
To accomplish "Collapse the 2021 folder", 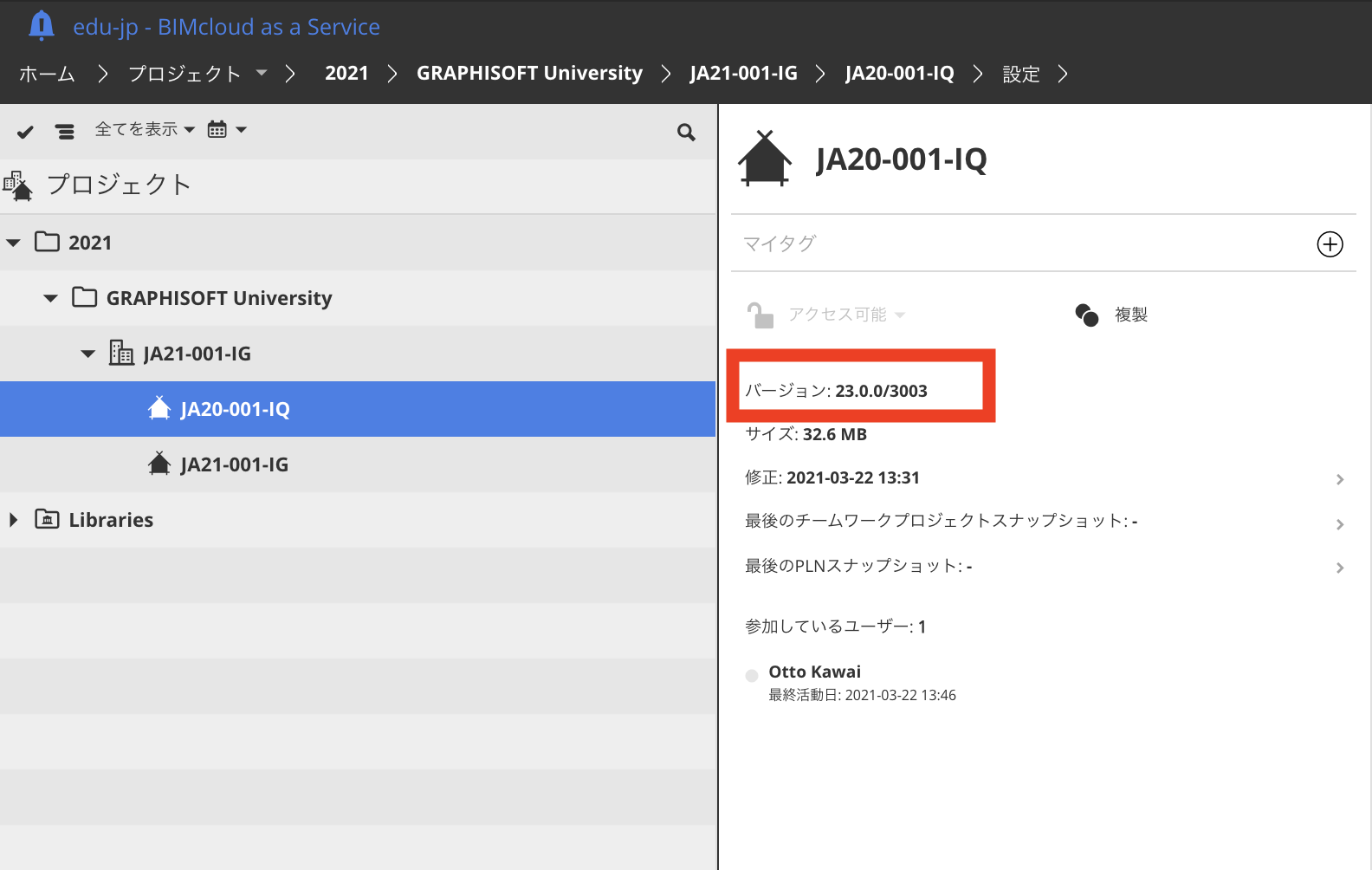I will click(13, 243).
